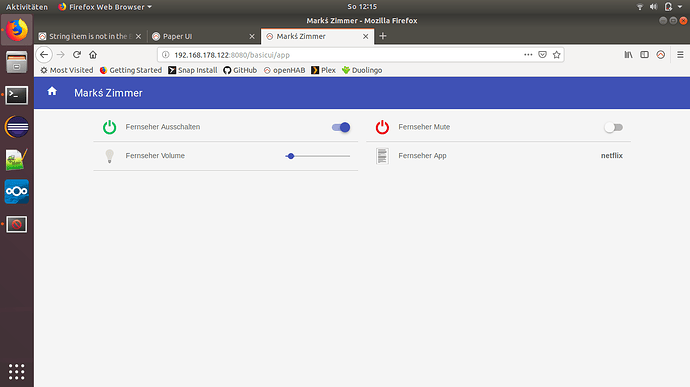Reload the page with the refresh icon

(x=77, y=55)
